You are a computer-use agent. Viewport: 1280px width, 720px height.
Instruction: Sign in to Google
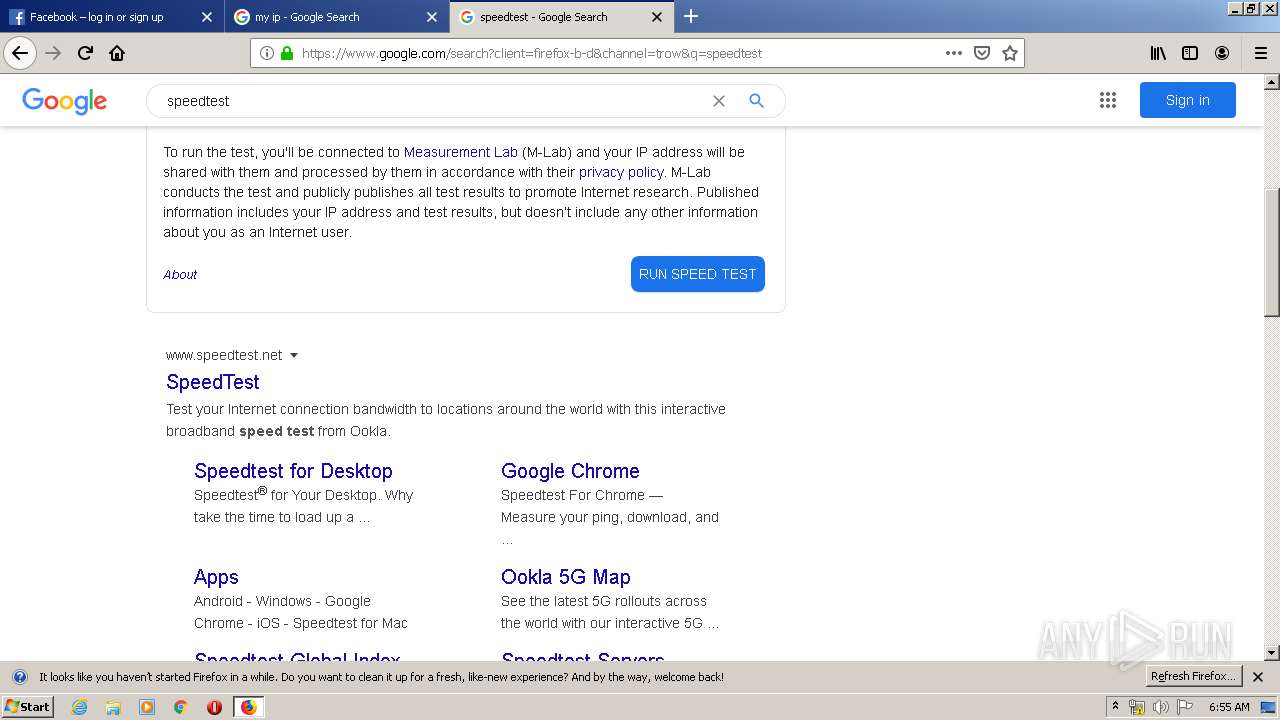[x=1187, y=100]
